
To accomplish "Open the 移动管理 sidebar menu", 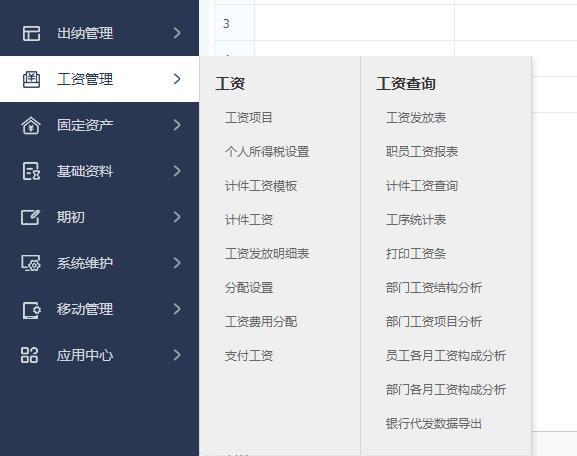I will (x=99, y=309).
